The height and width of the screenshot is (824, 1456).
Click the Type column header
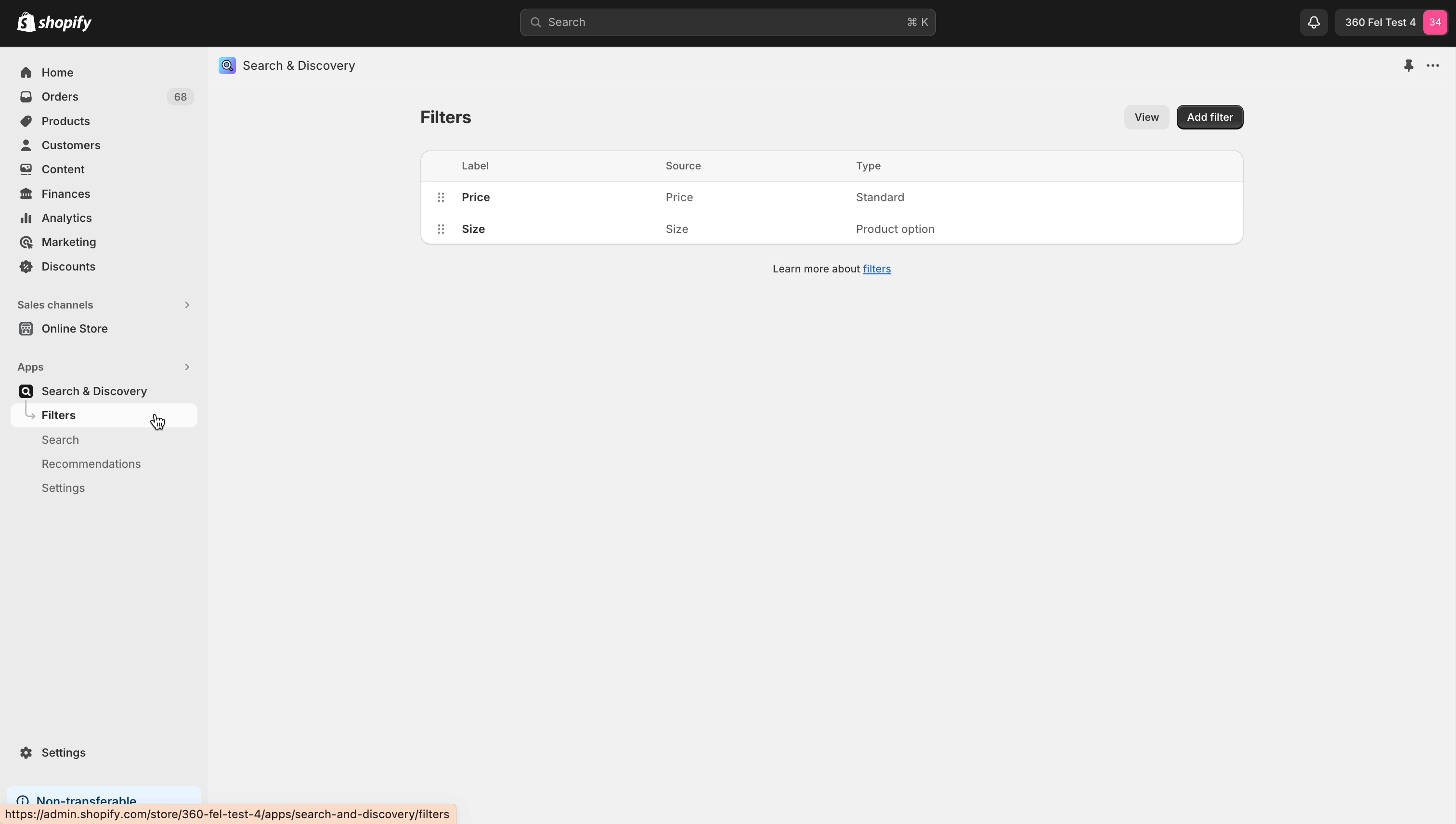(868, 166)
